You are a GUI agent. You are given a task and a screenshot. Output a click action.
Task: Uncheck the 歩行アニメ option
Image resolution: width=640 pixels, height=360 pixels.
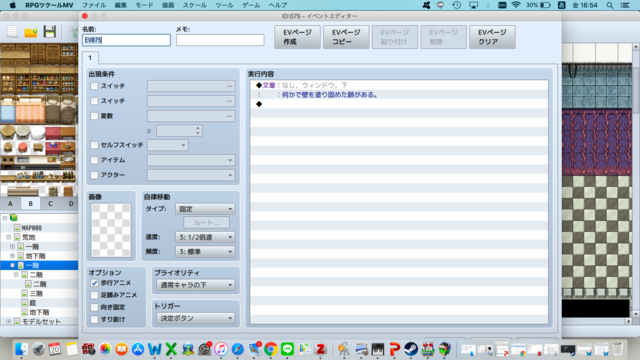pos(94,283)
